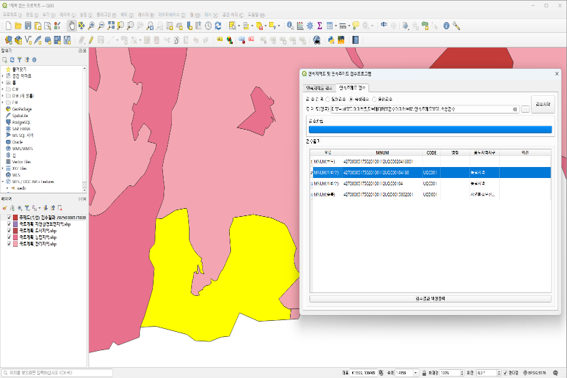Switch to the first tab of the dialog

(x=319, y=88)
